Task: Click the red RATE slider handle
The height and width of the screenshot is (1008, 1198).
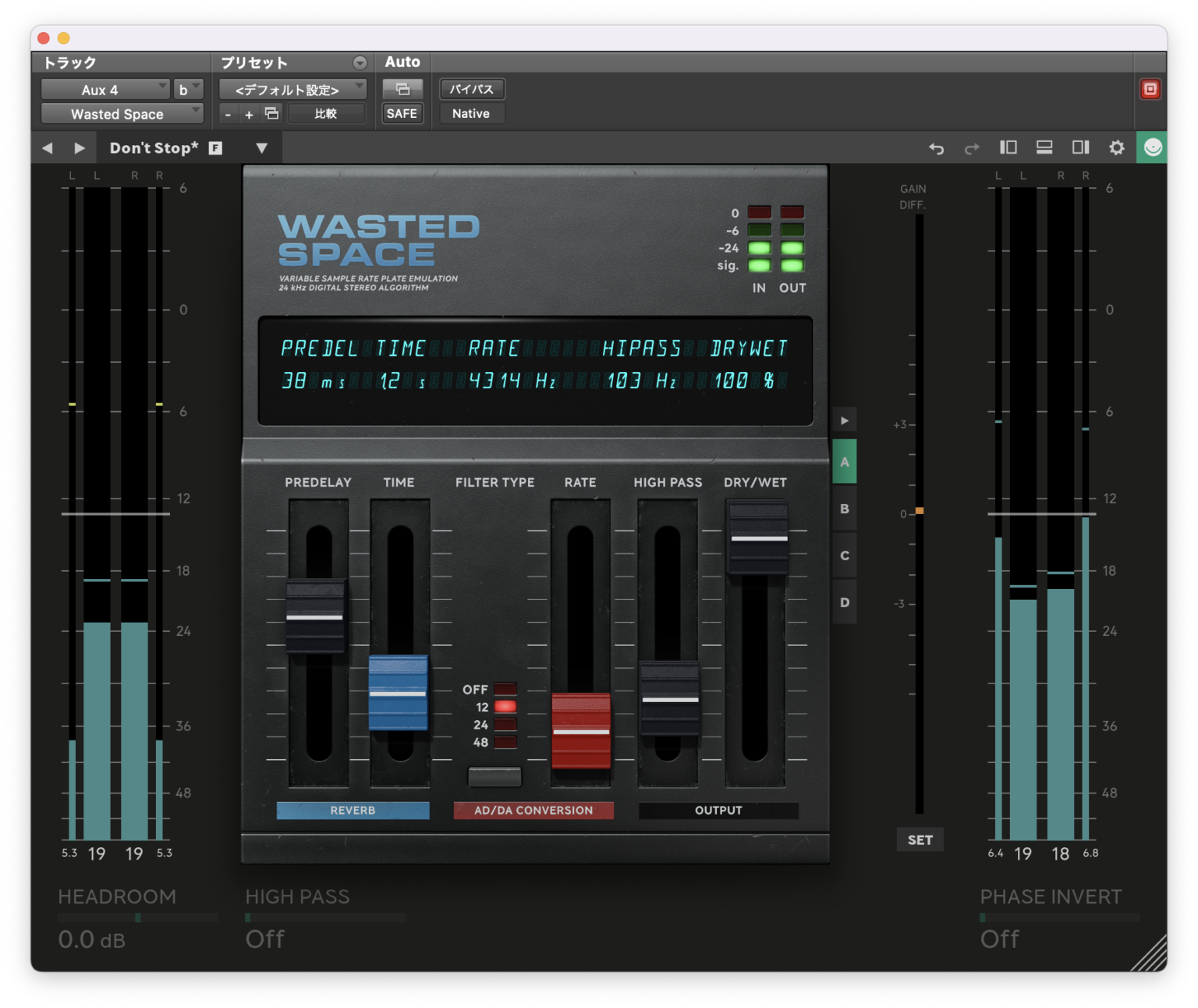Action: pos(580,730)
